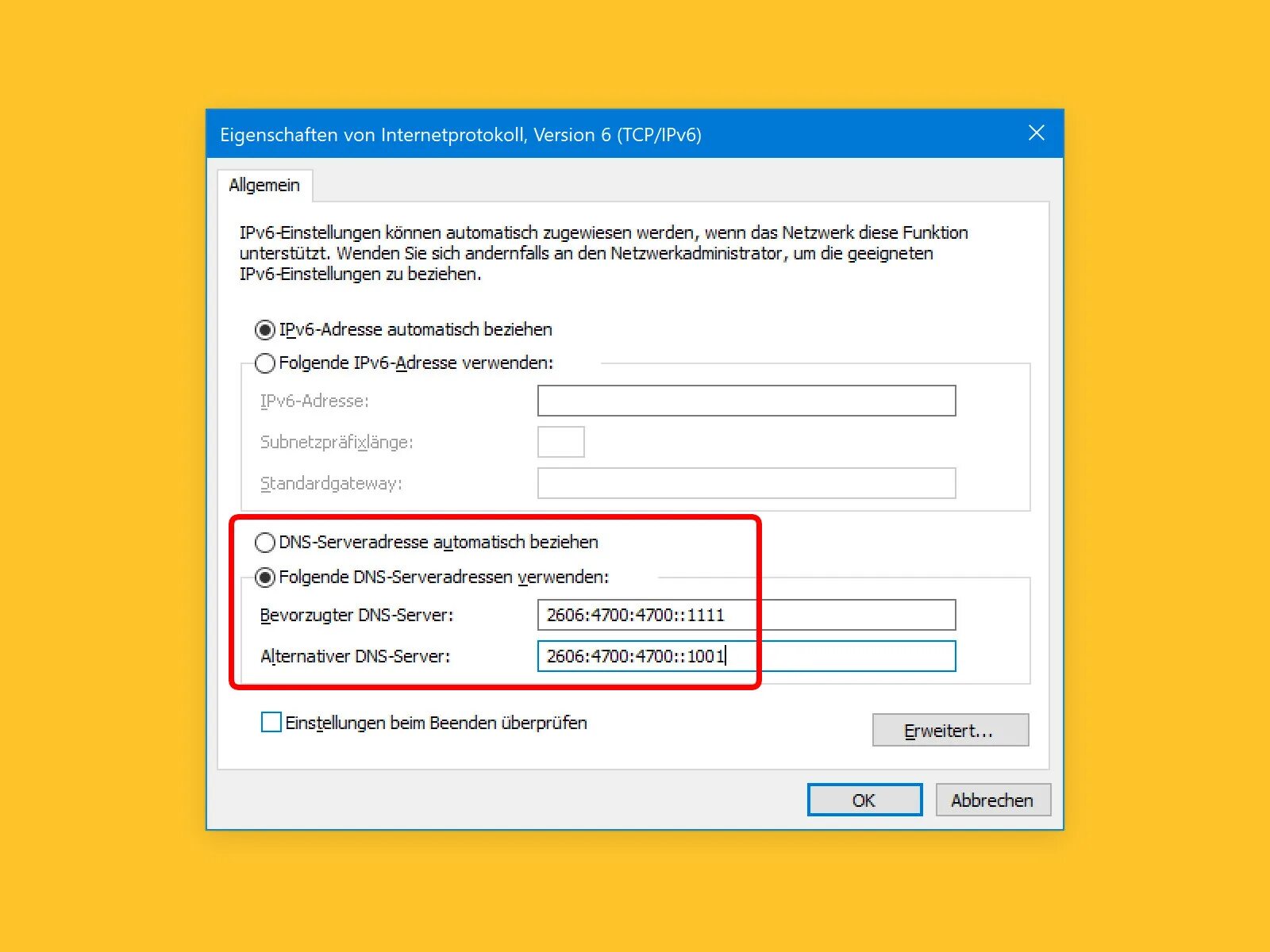Click the IPv6-Einstellungen description paragraph
The height and width of the screenshot is (952, 1270).
[603, 253]
